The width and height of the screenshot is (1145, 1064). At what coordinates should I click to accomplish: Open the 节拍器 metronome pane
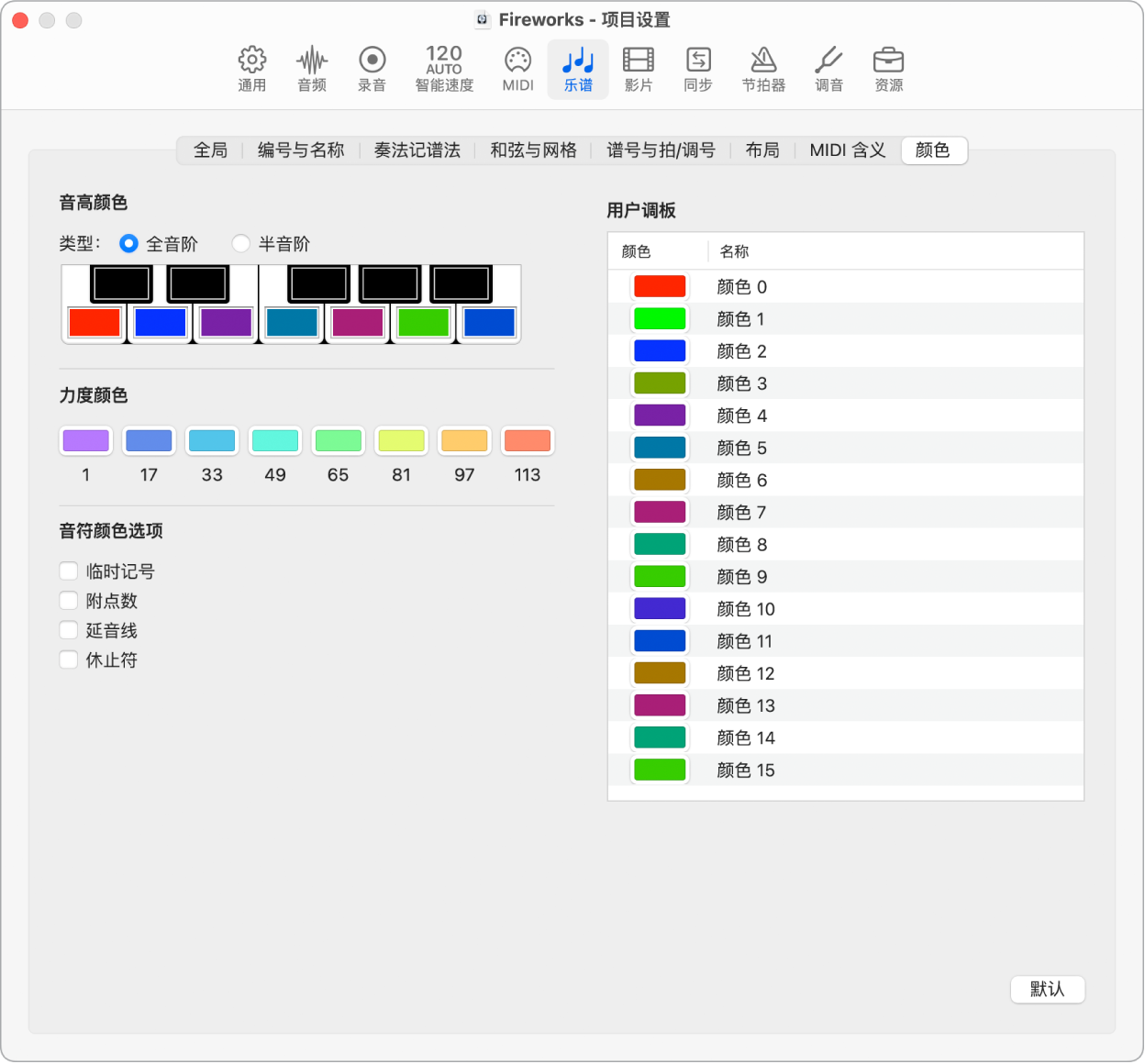(763, 70)
